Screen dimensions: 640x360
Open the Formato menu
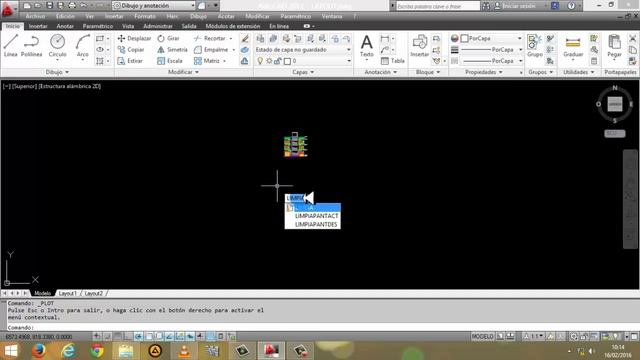(x=145, y=16)
